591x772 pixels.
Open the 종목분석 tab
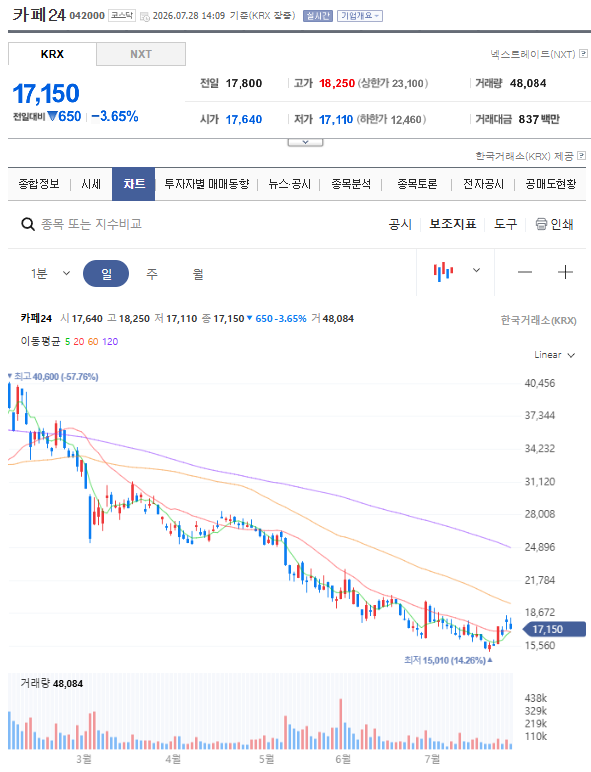(x=351, y=184)
